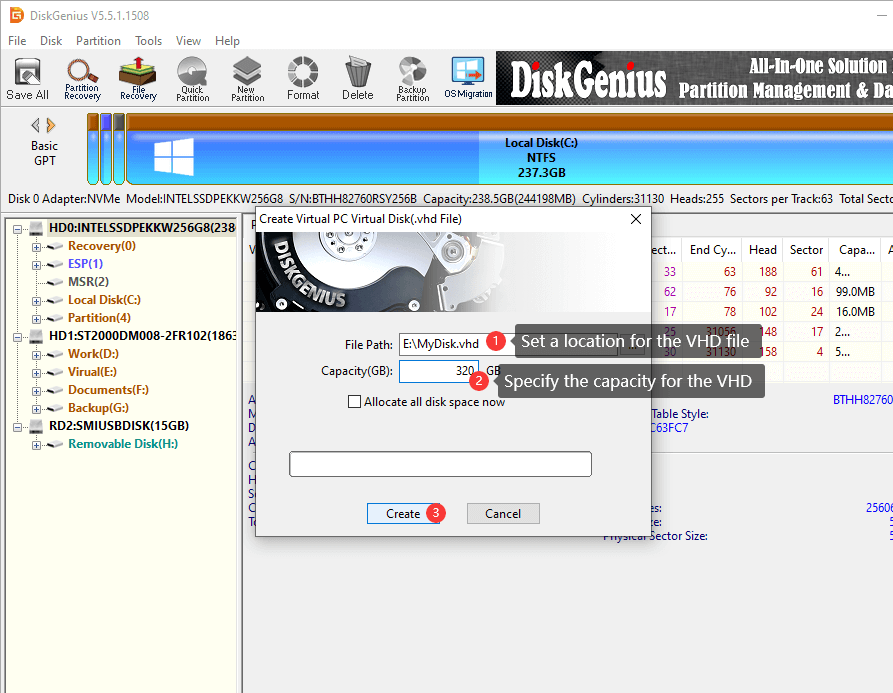
Task: Click the End Cy... column header
Action: tap(712, 250)
